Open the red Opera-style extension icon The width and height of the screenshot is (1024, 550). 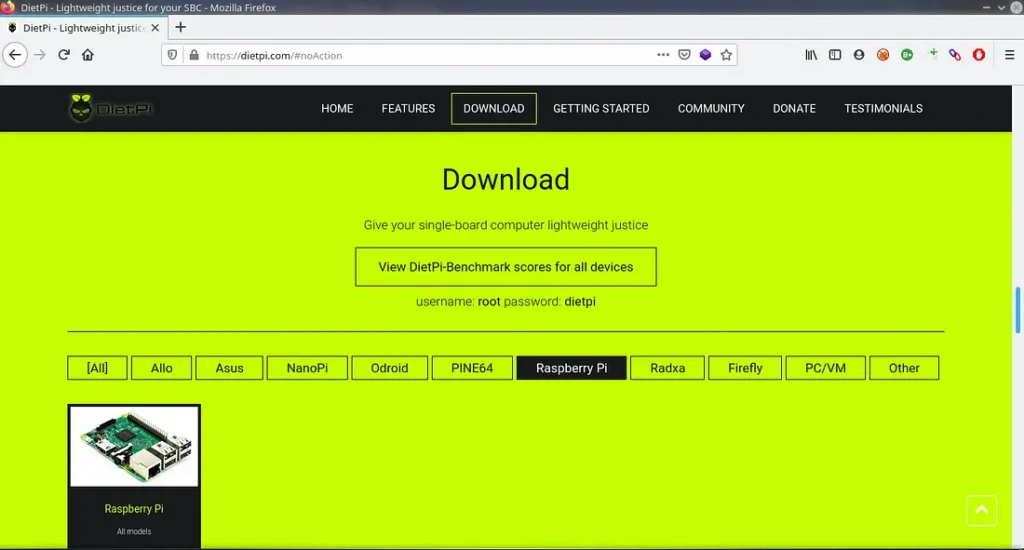pyautogui.click(x=978, y=55)
